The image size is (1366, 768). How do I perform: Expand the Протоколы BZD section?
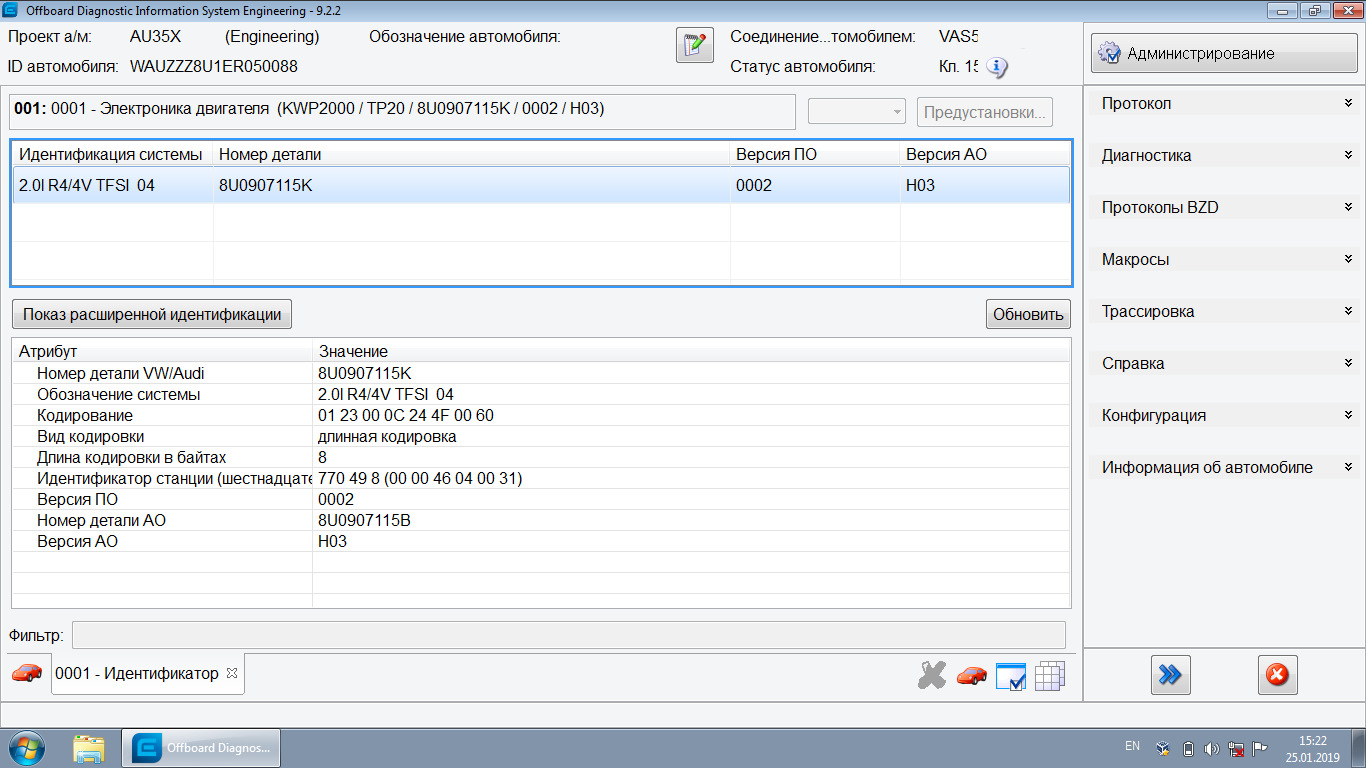pos(1226,208)
